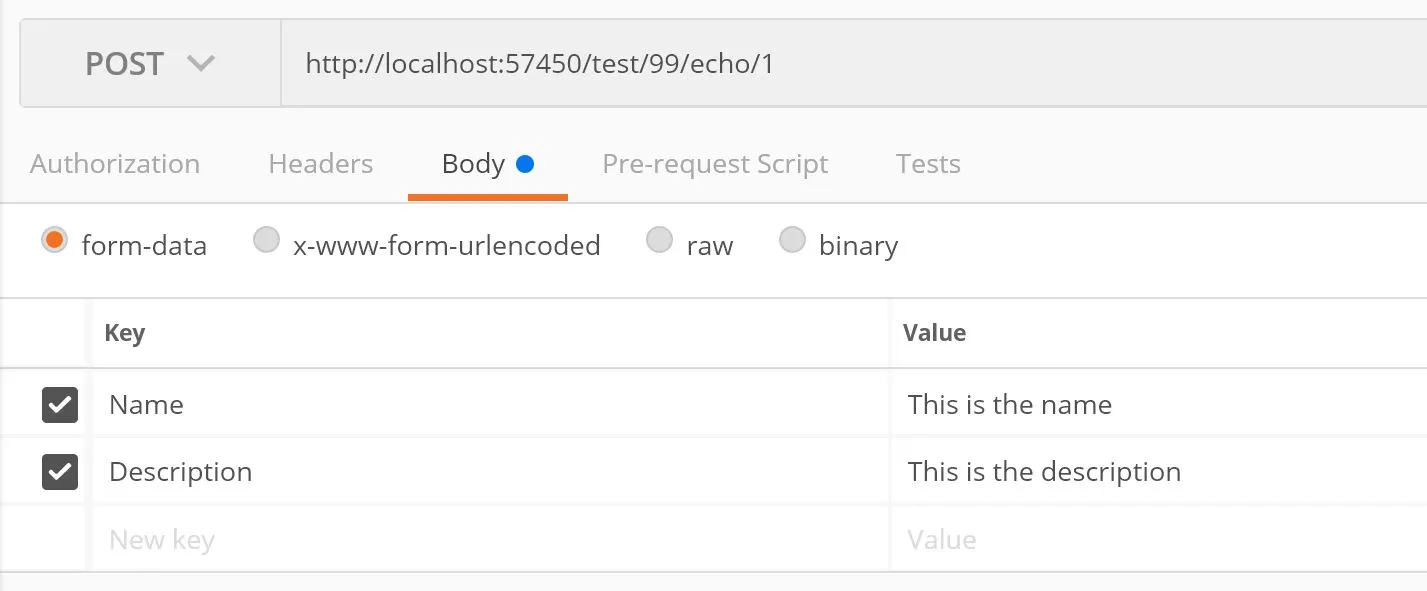The width and height of the screenshot is (1427, 591).
Task: Choose the x-www-form-urlencoded option
Action: click(266, 241)
